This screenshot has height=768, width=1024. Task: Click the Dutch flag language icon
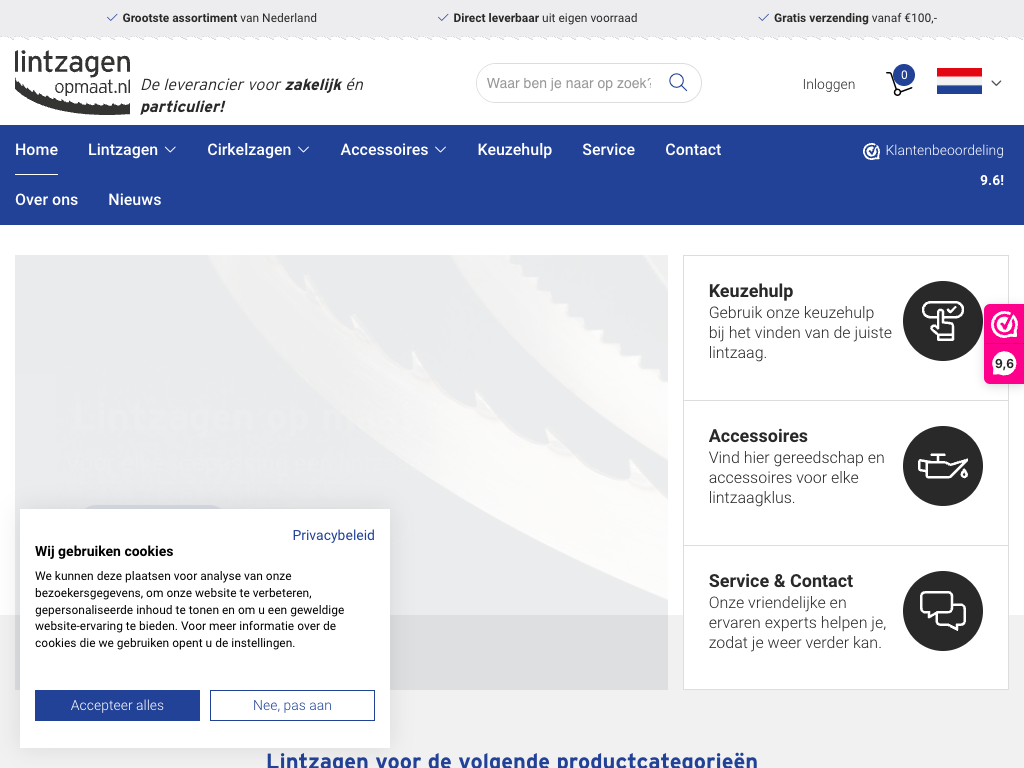point(959,82)
